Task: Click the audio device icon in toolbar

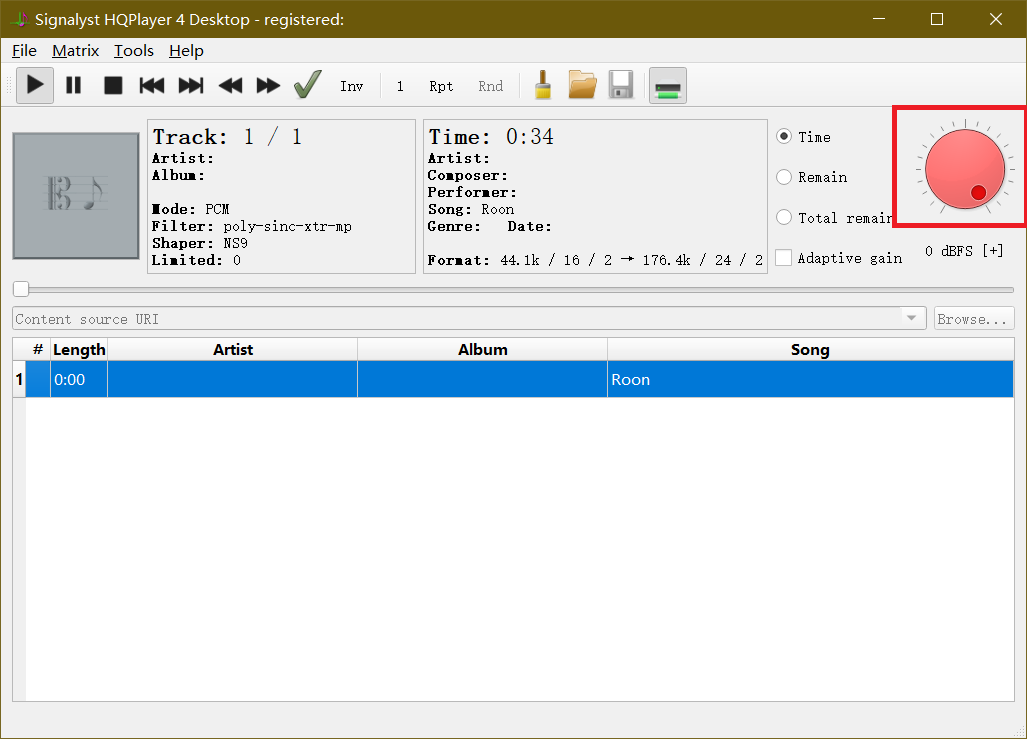Action: coord(667,86)
